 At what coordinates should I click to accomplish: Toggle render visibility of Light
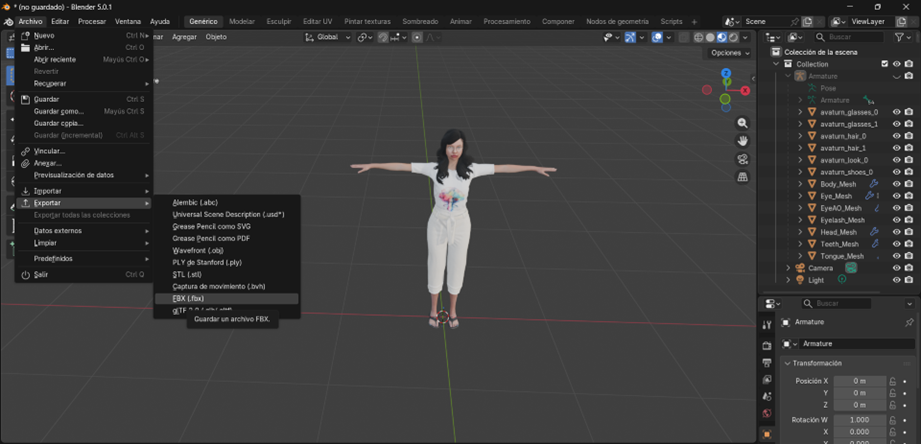pos(909,280)
